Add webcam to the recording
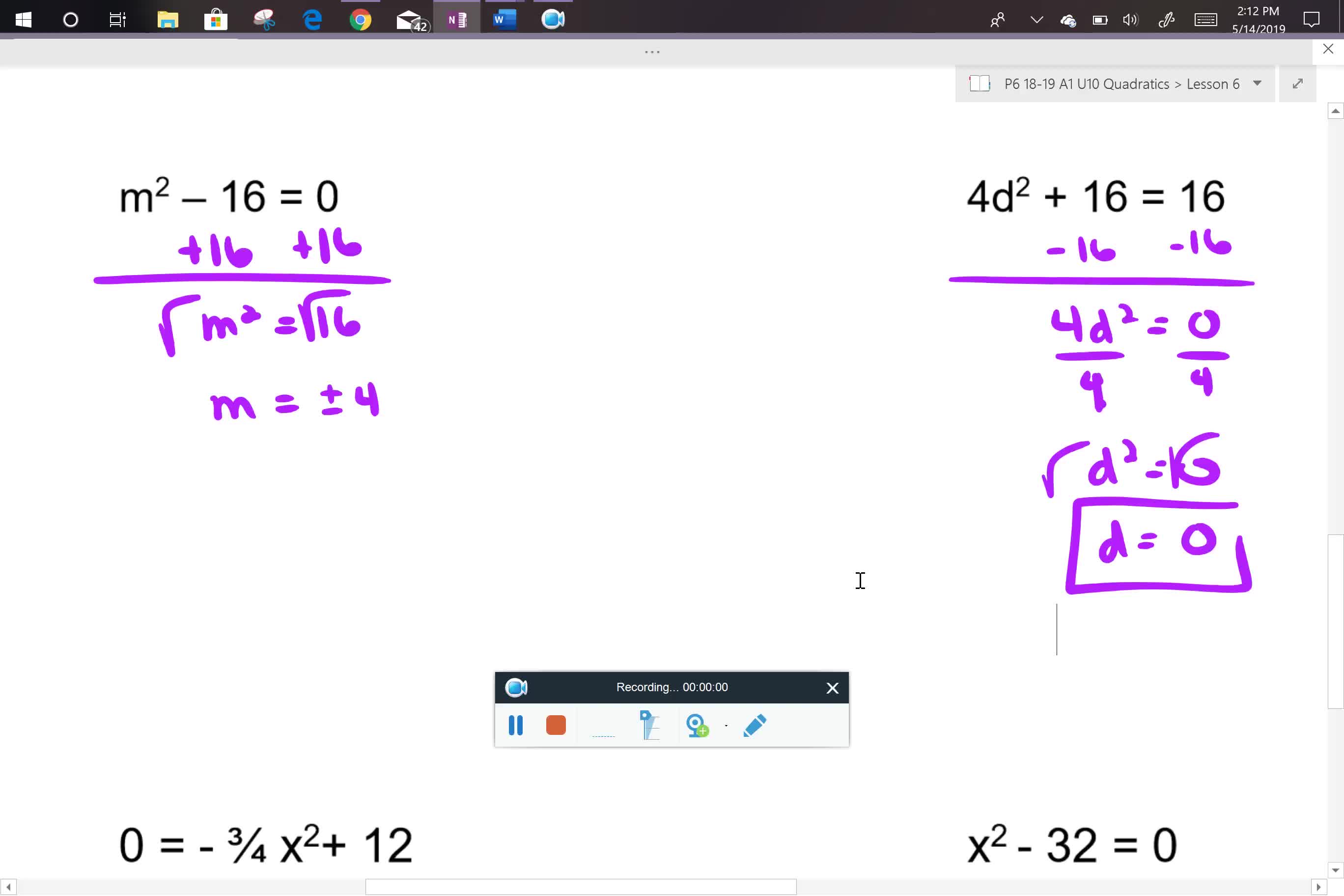 (x=697, y=725)
